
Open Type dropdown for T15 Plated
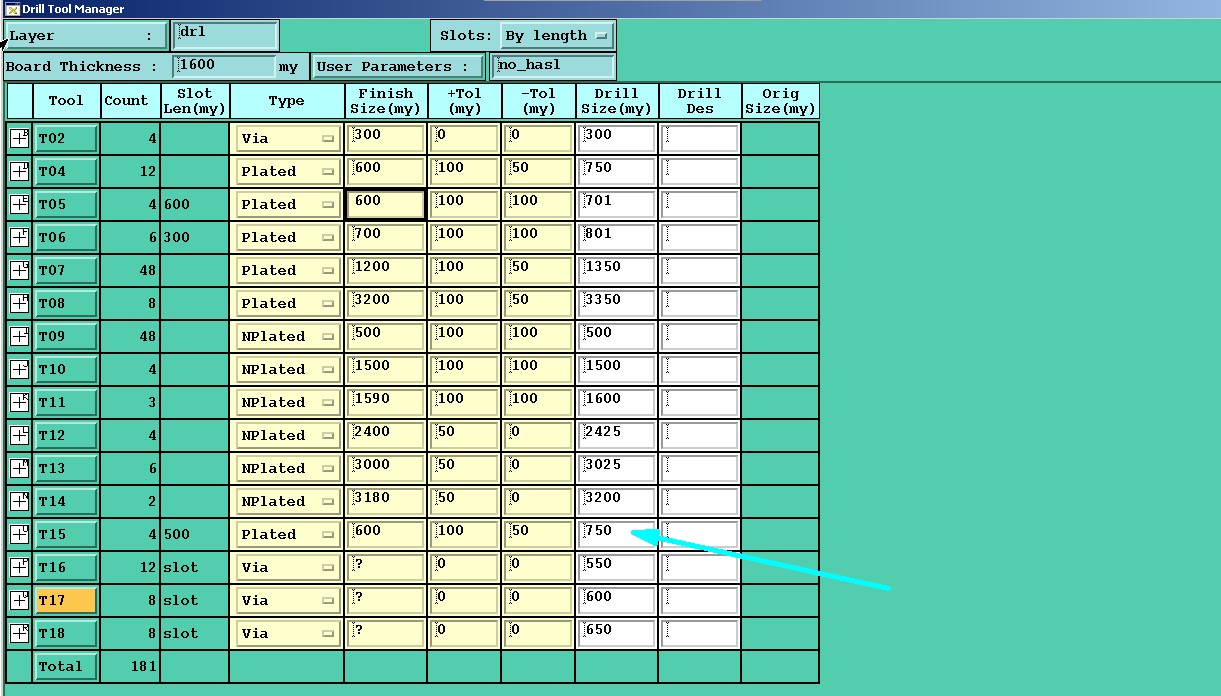point(288,534)
